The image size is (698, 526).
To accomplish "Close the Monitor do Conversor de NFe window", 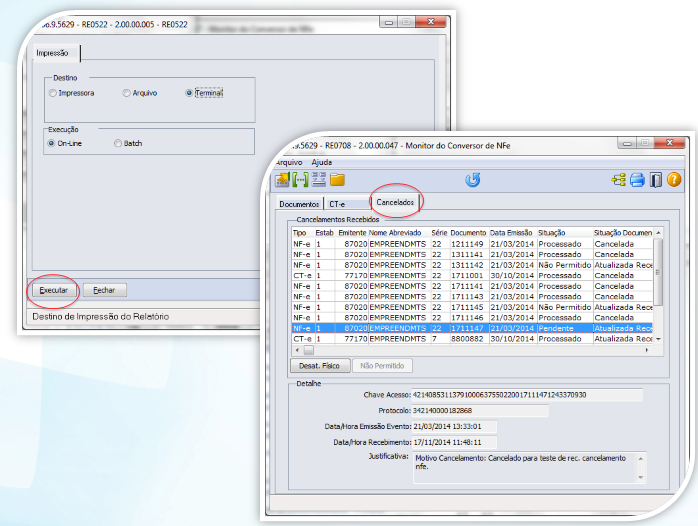I will pyautogui.click(x=669, y=142).
